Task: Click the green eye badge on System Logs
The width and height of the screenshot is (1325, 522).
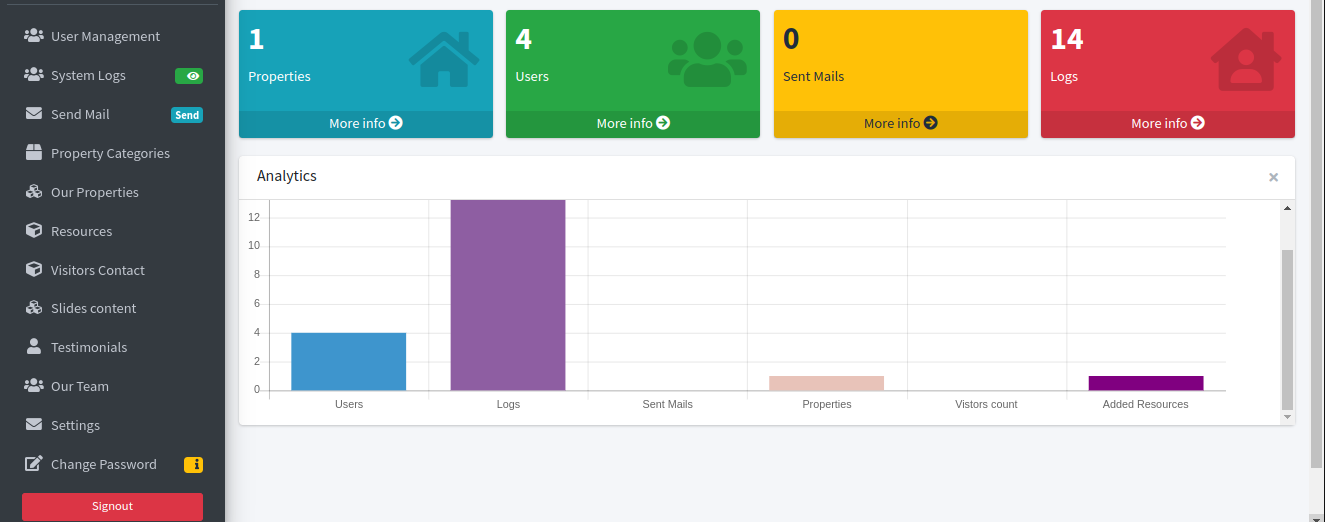Action: [189, 76]
